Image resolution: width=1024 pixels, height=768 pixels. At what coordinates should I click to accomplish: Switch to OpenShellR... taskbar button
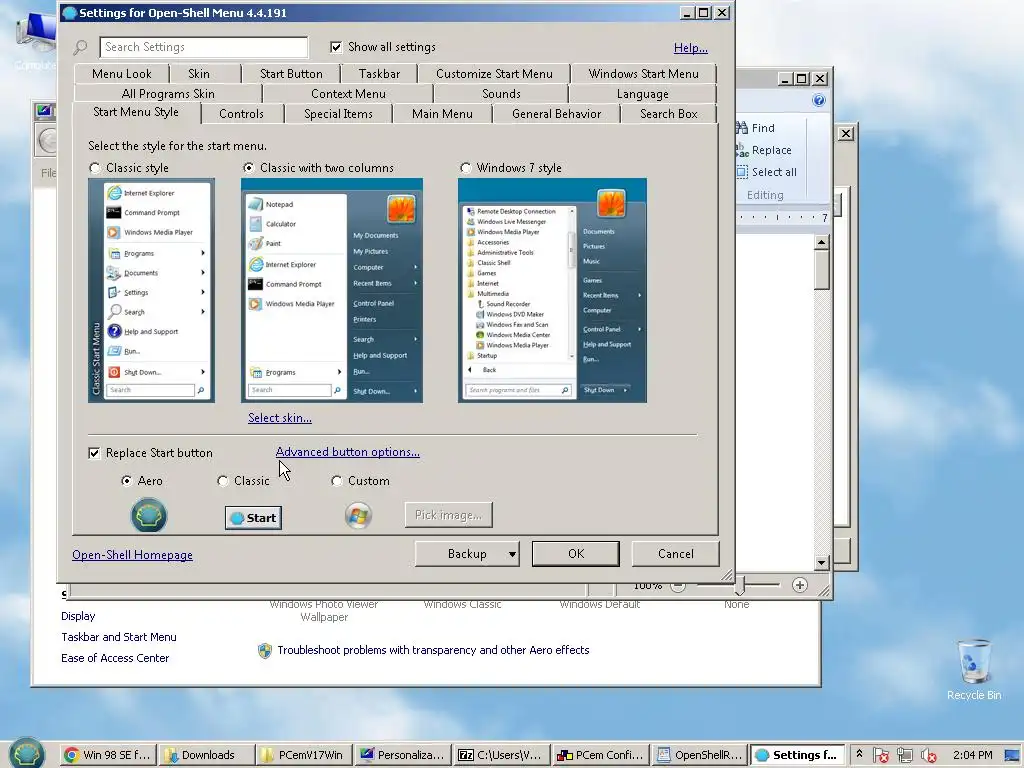click(699, 755)
